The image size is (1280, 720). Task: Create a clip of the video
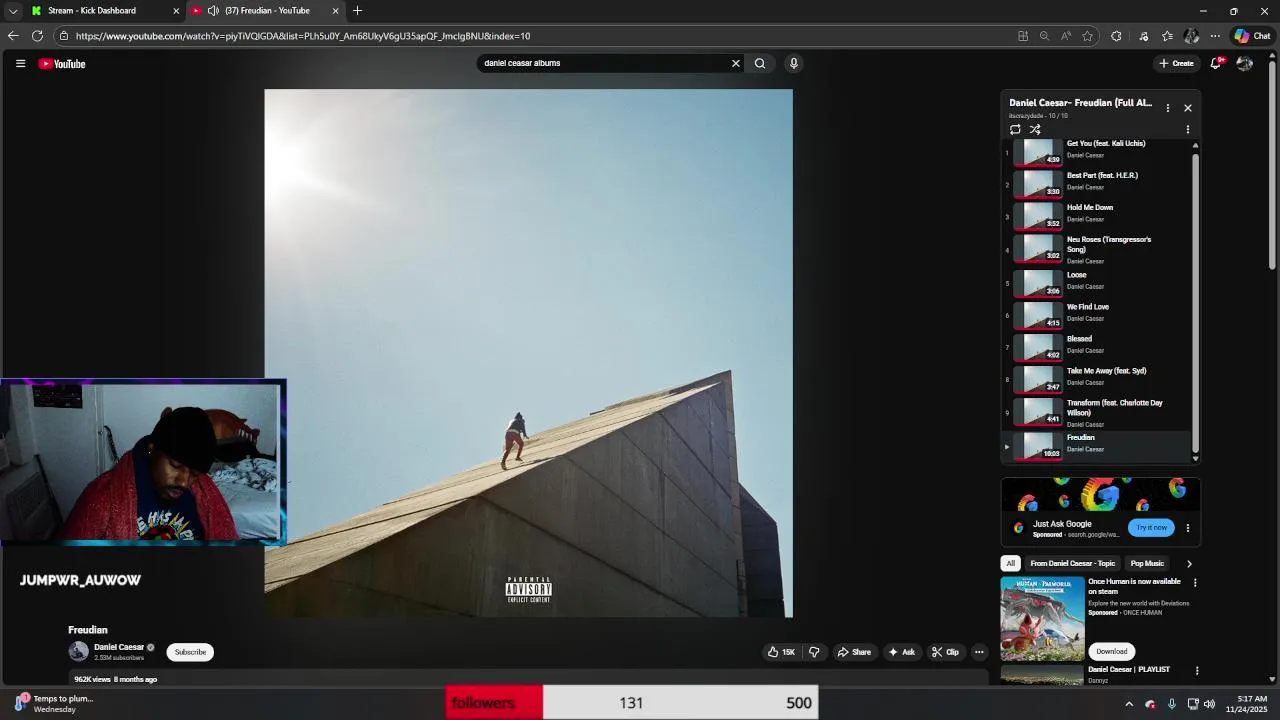coord(945,652)
